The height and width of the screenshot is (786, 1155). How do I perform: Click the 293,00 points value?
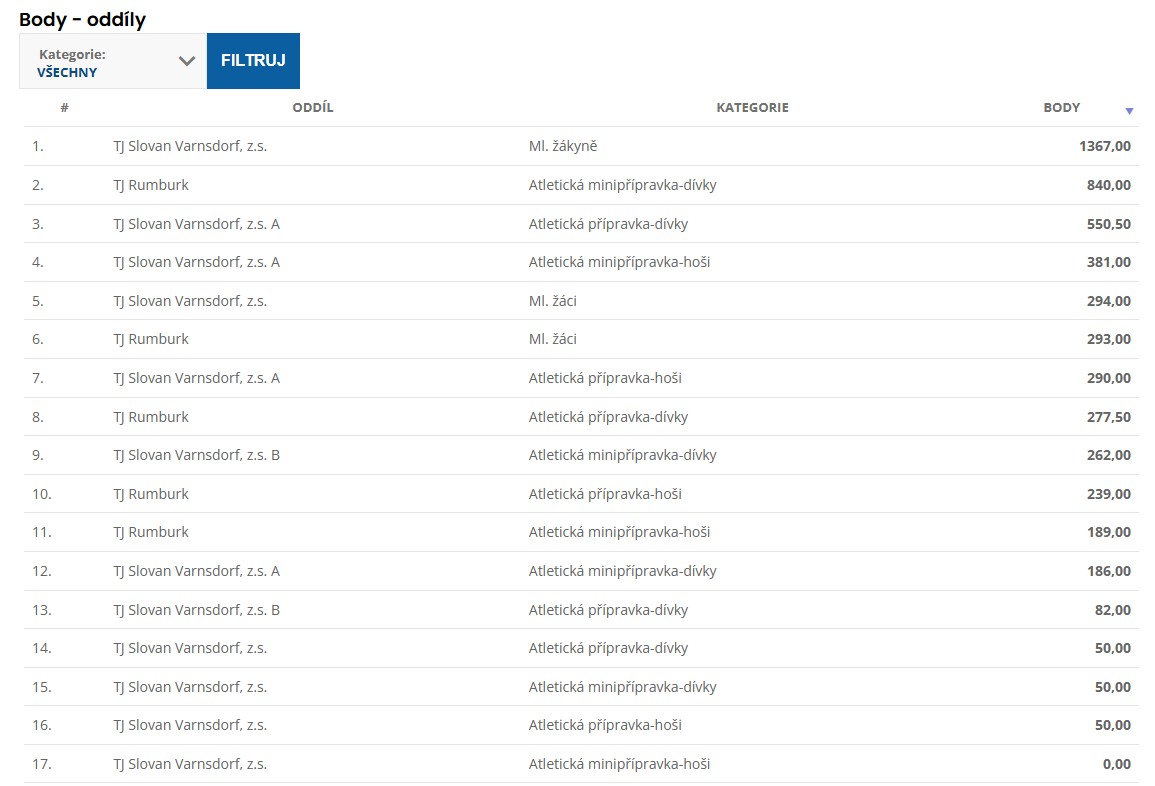tap(1108, 339)
